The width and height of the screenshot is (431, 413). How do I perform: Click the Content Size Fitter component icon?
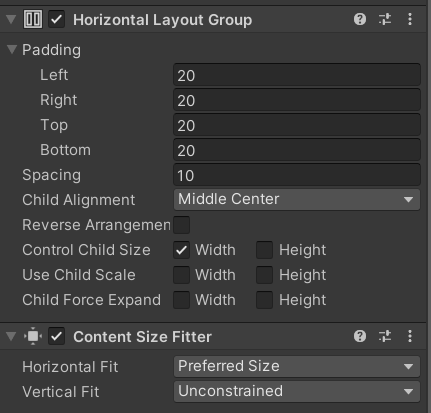tap(33, 336)
